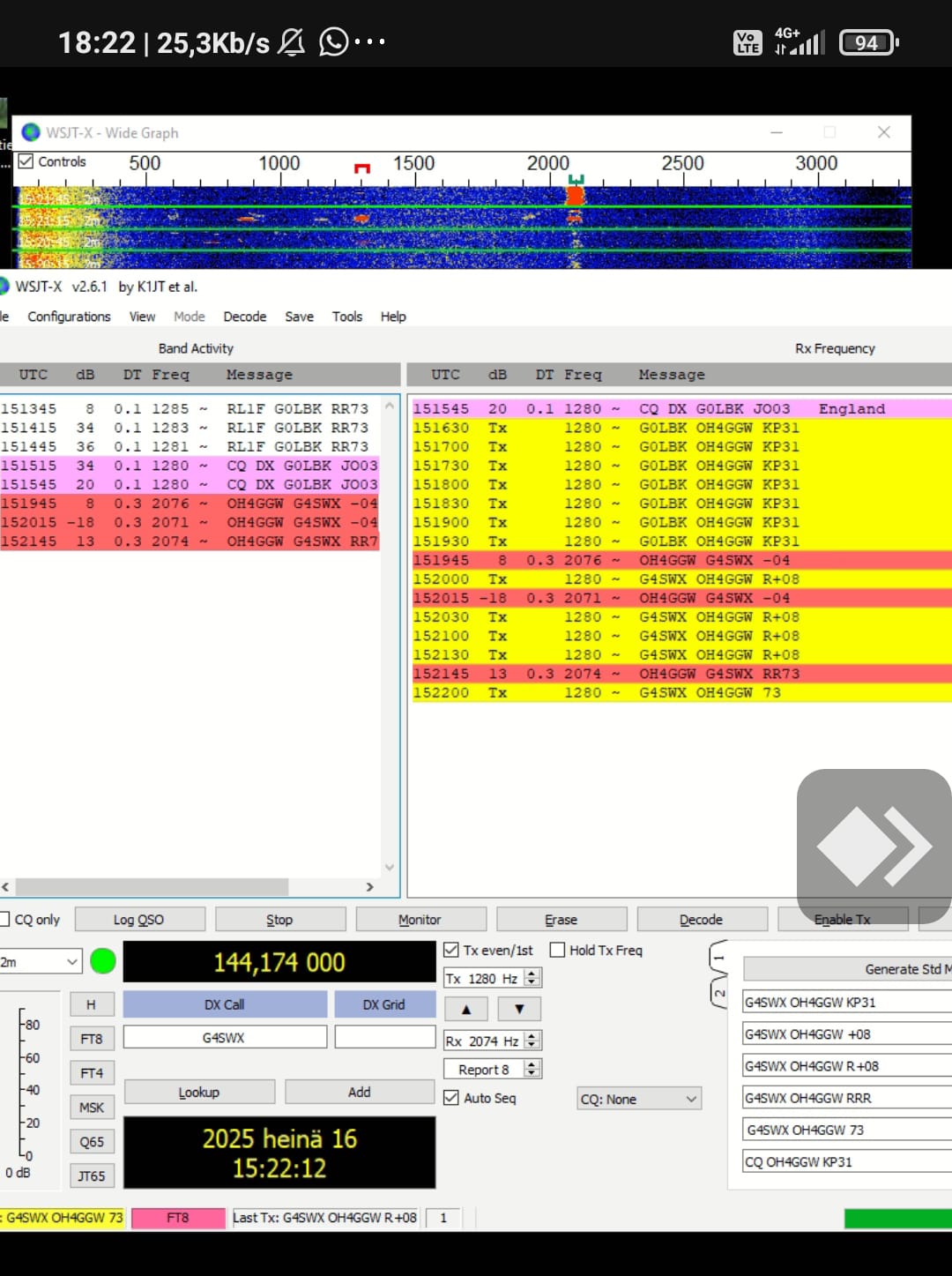
Task: Click the DX Call label button
Action: pos(225,1004)
